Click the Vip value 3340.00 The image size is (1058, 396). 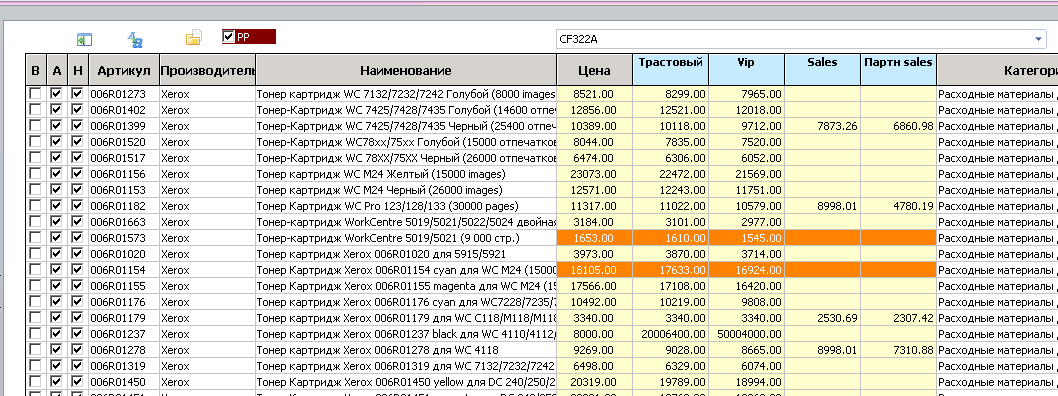[746, 318]
